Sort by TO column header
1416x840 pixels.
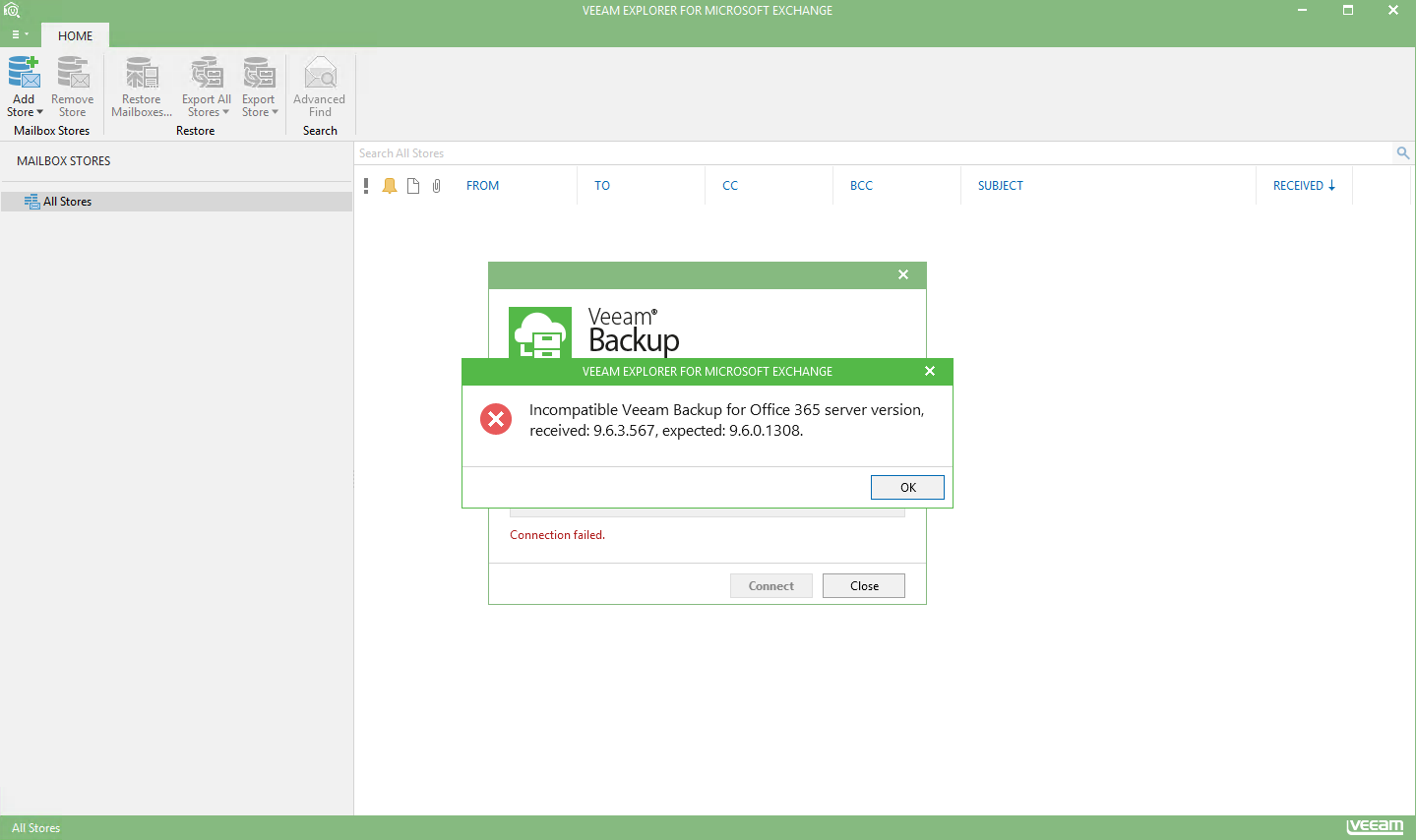tap(602, 186)
